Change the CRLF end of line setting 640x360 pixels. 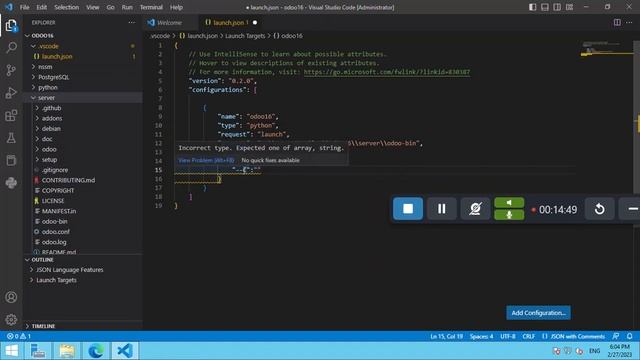529,336
